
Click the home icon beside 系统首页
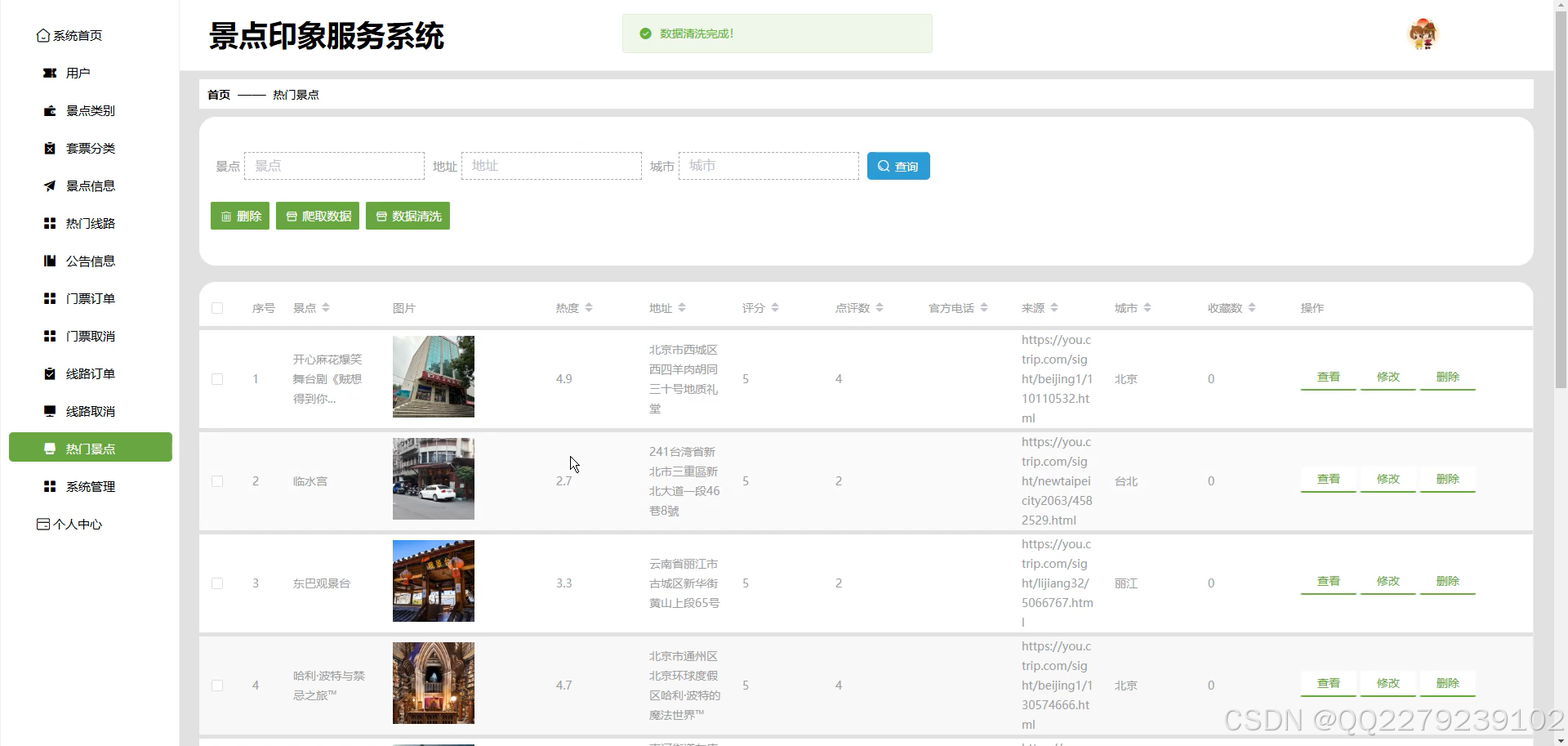click(x=43, y=35)
